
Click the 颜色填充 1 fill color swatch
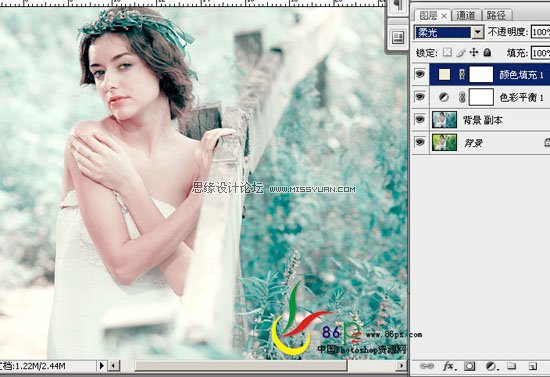[x=444, y=74]
